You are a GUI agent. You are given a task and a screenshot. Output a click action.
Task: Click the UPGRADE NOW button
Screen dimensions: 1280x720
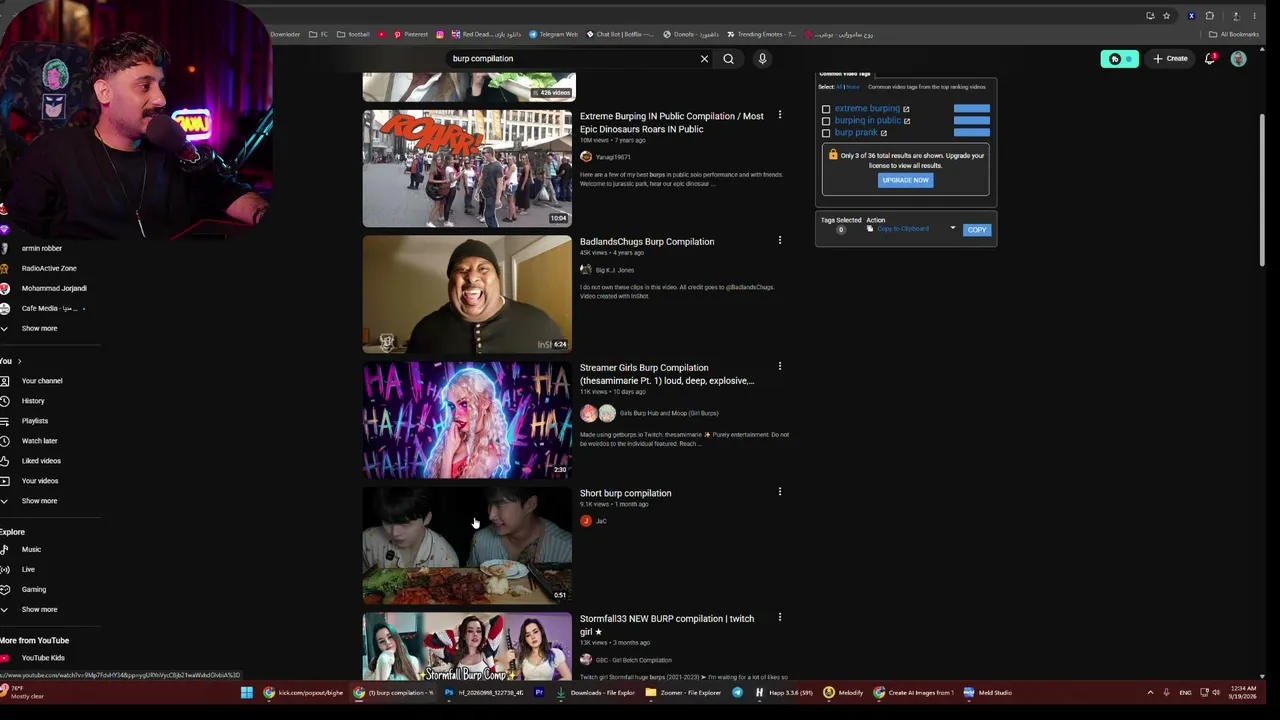905,180
